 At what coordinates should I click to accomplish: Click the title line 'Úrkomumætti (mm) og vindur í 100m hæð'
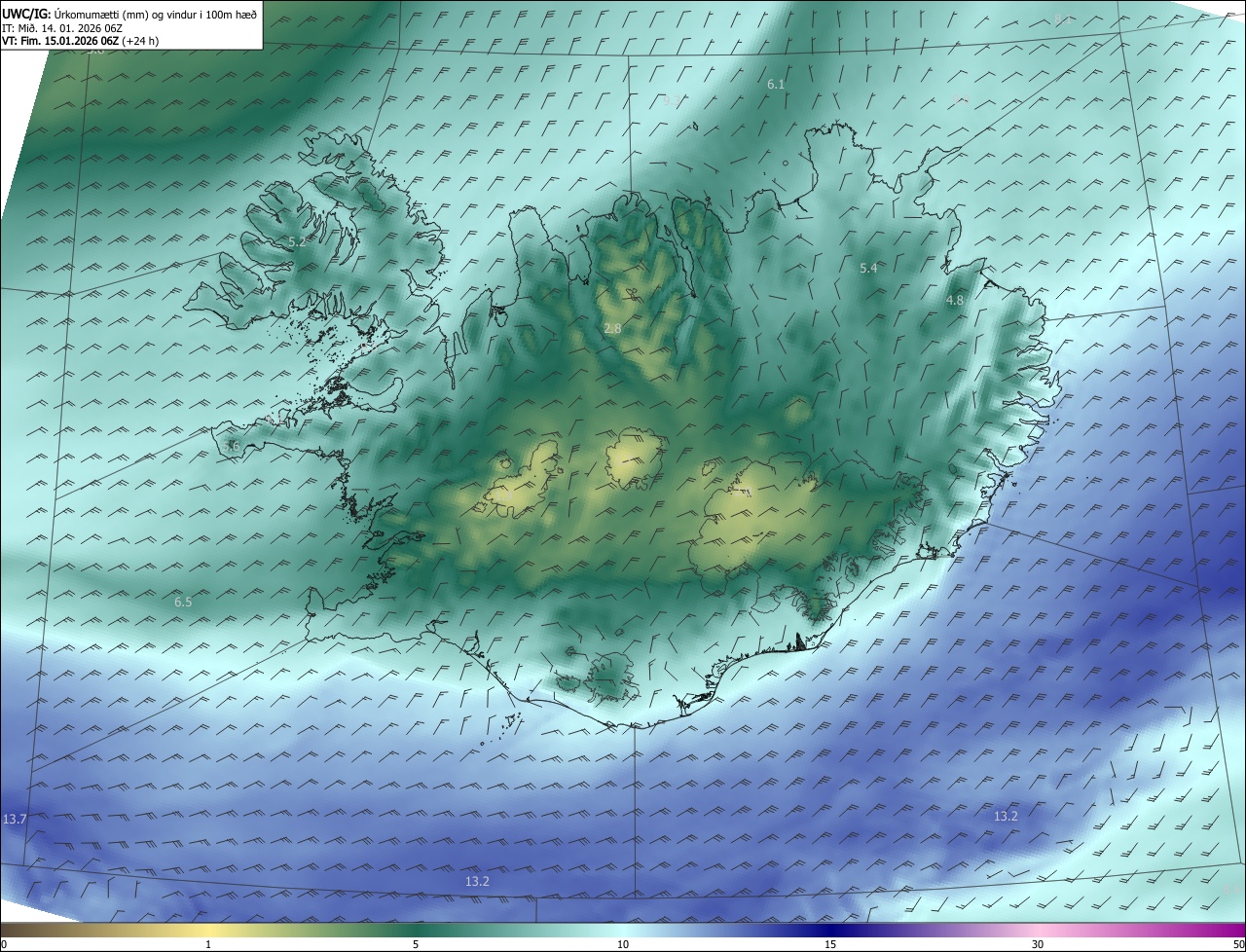[x=155, y=14]
